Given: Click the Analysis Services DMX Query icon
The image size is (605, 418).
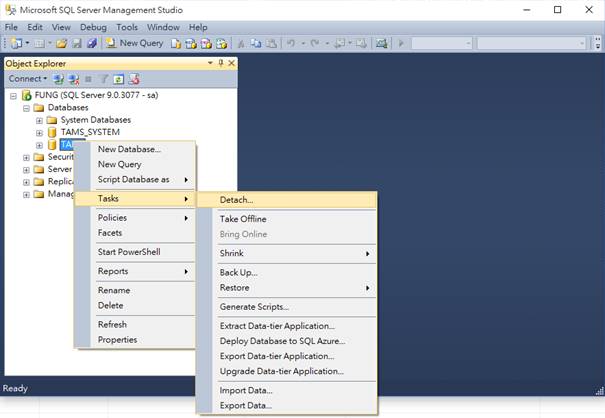Looking at the screenshot, I should 206,44.
